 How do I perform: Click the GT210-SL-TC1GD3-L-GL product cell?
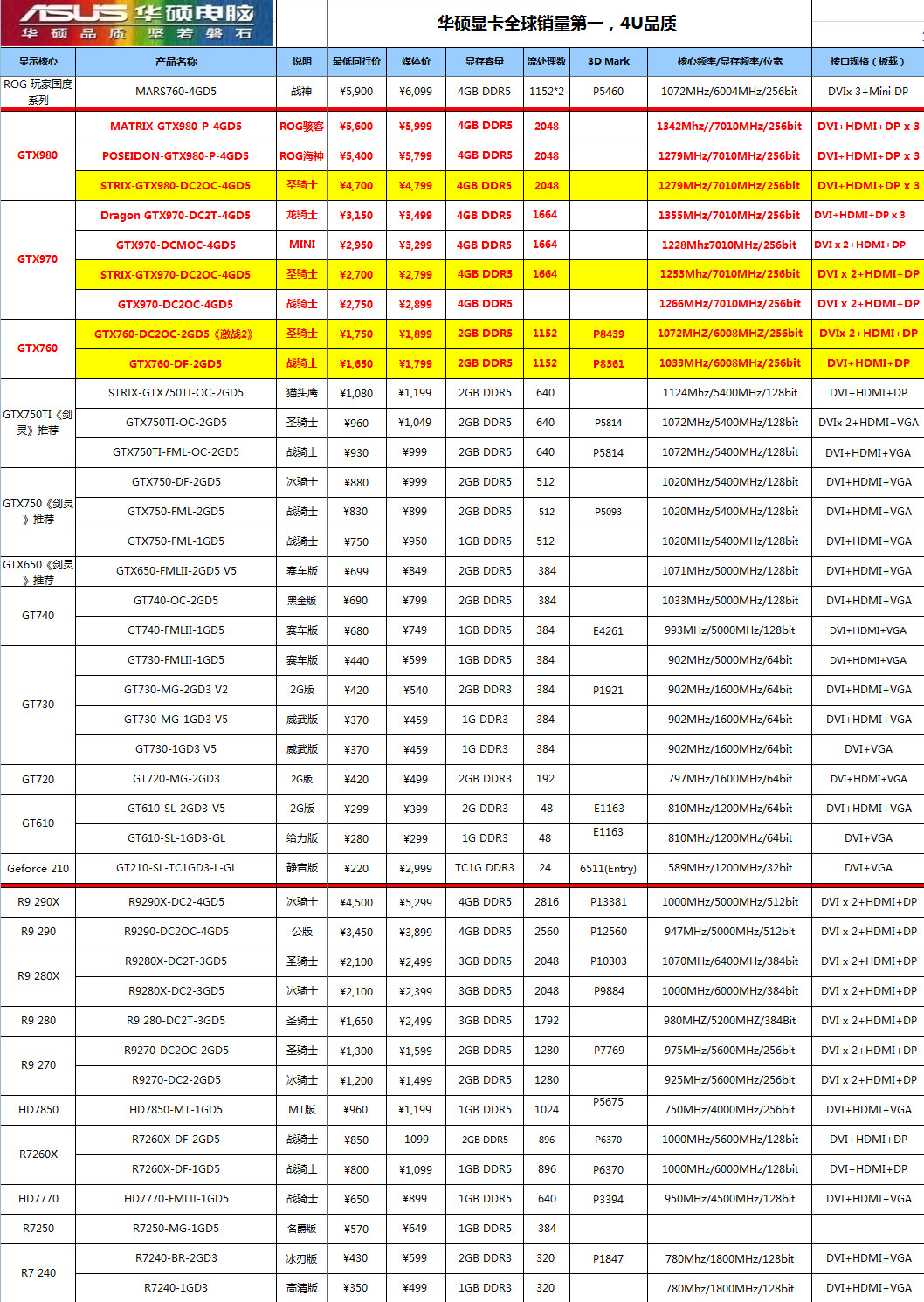pyautogui.click(x=176, y=868)
